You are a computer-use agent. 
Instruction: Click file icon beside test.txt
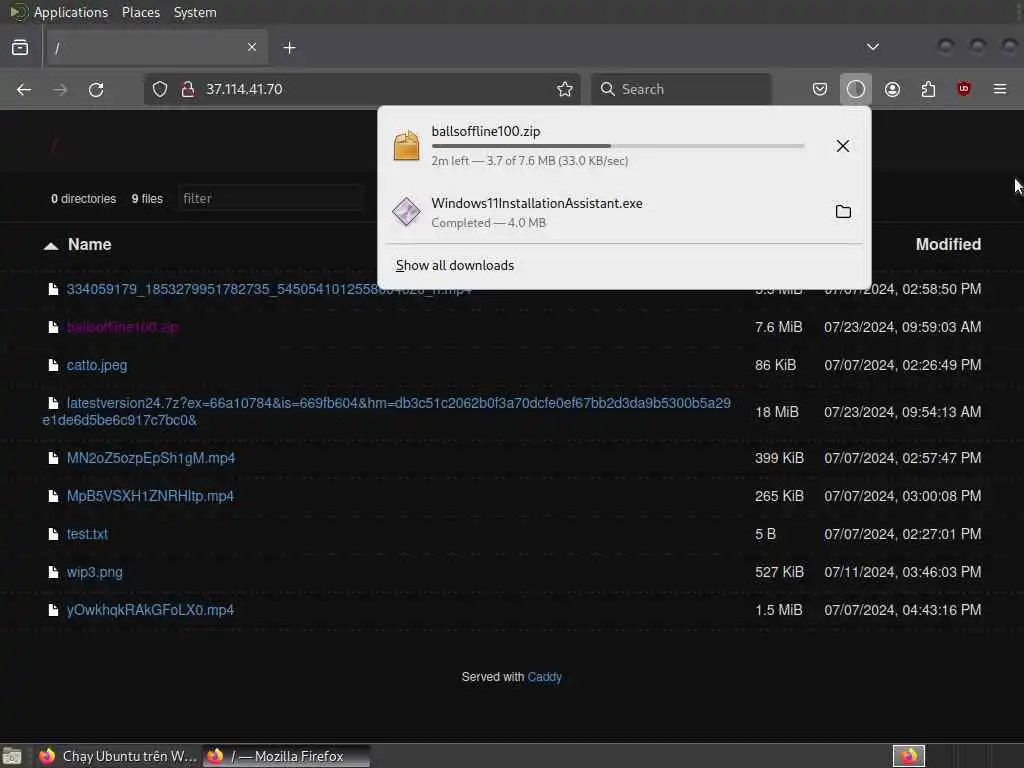[53, 534]
